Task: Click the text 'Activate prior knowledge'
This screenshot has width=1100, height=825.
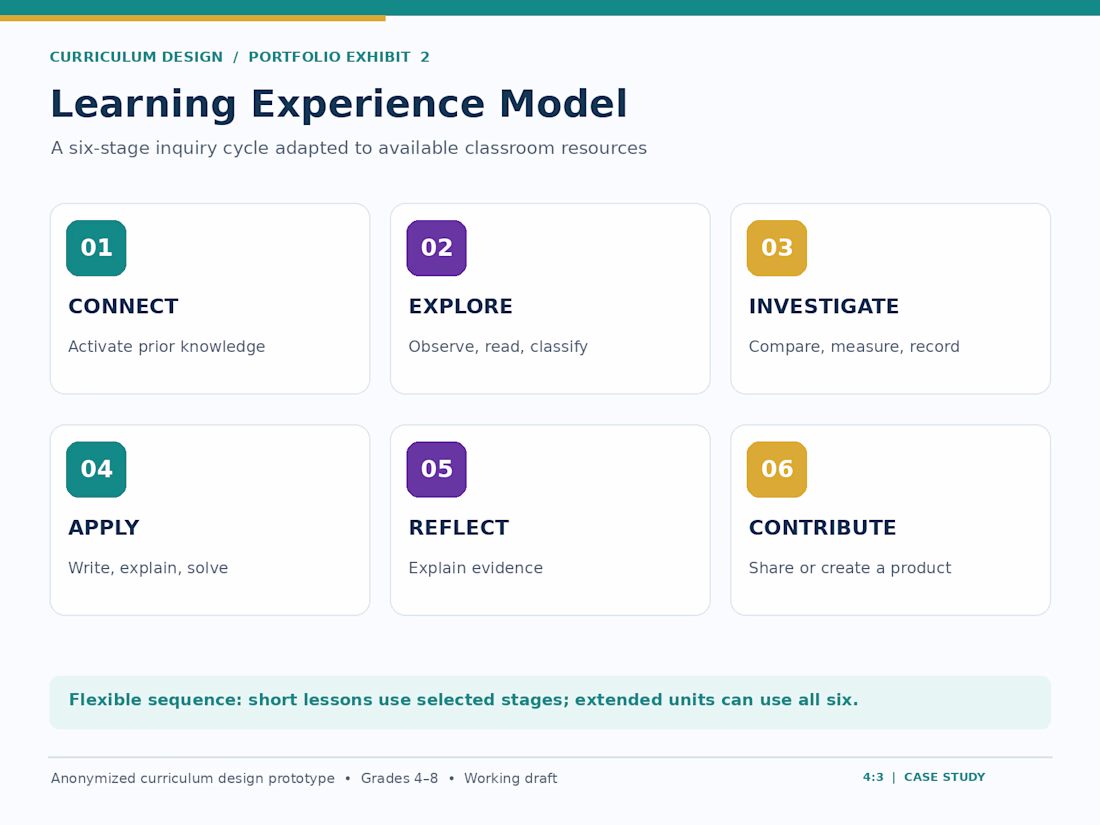Action: (x=166, y=347)
